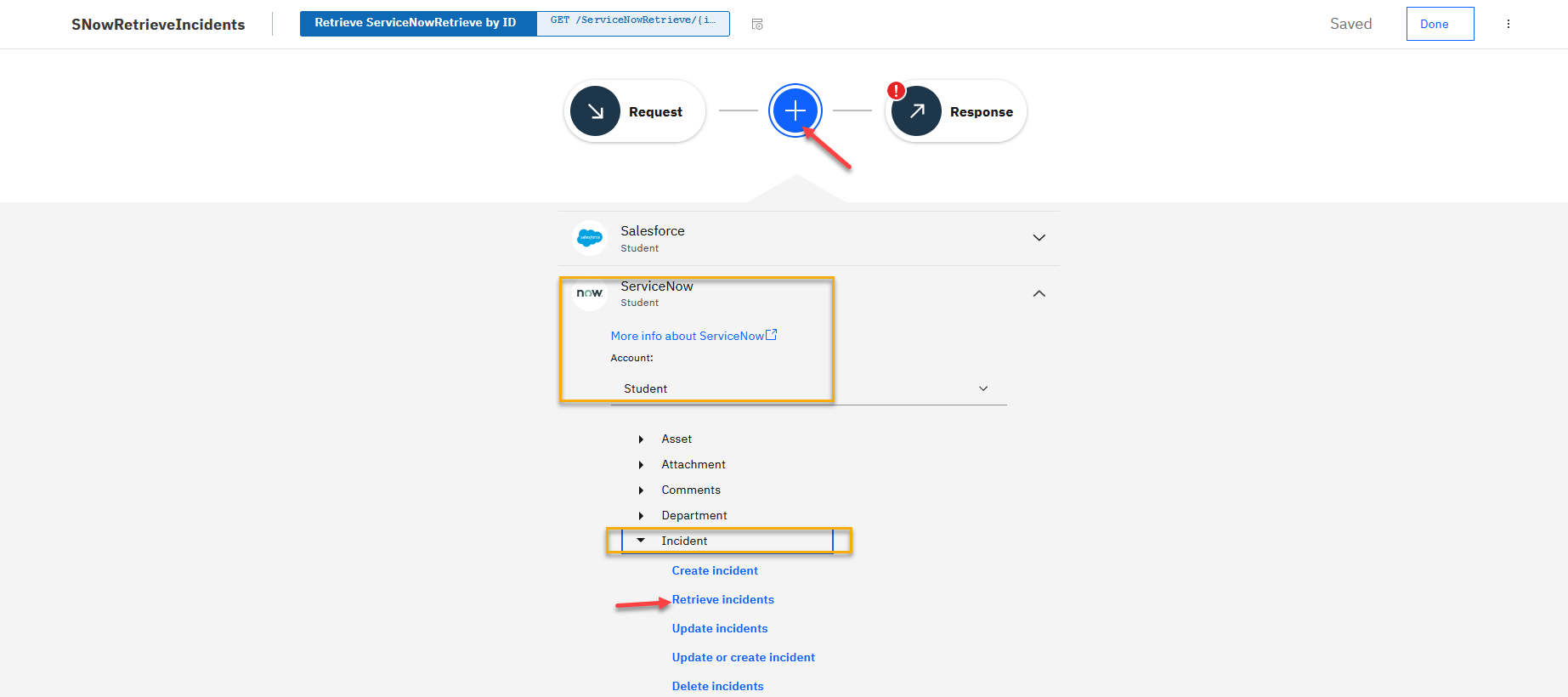Click the Salesforce connector name

pos(653,230)
